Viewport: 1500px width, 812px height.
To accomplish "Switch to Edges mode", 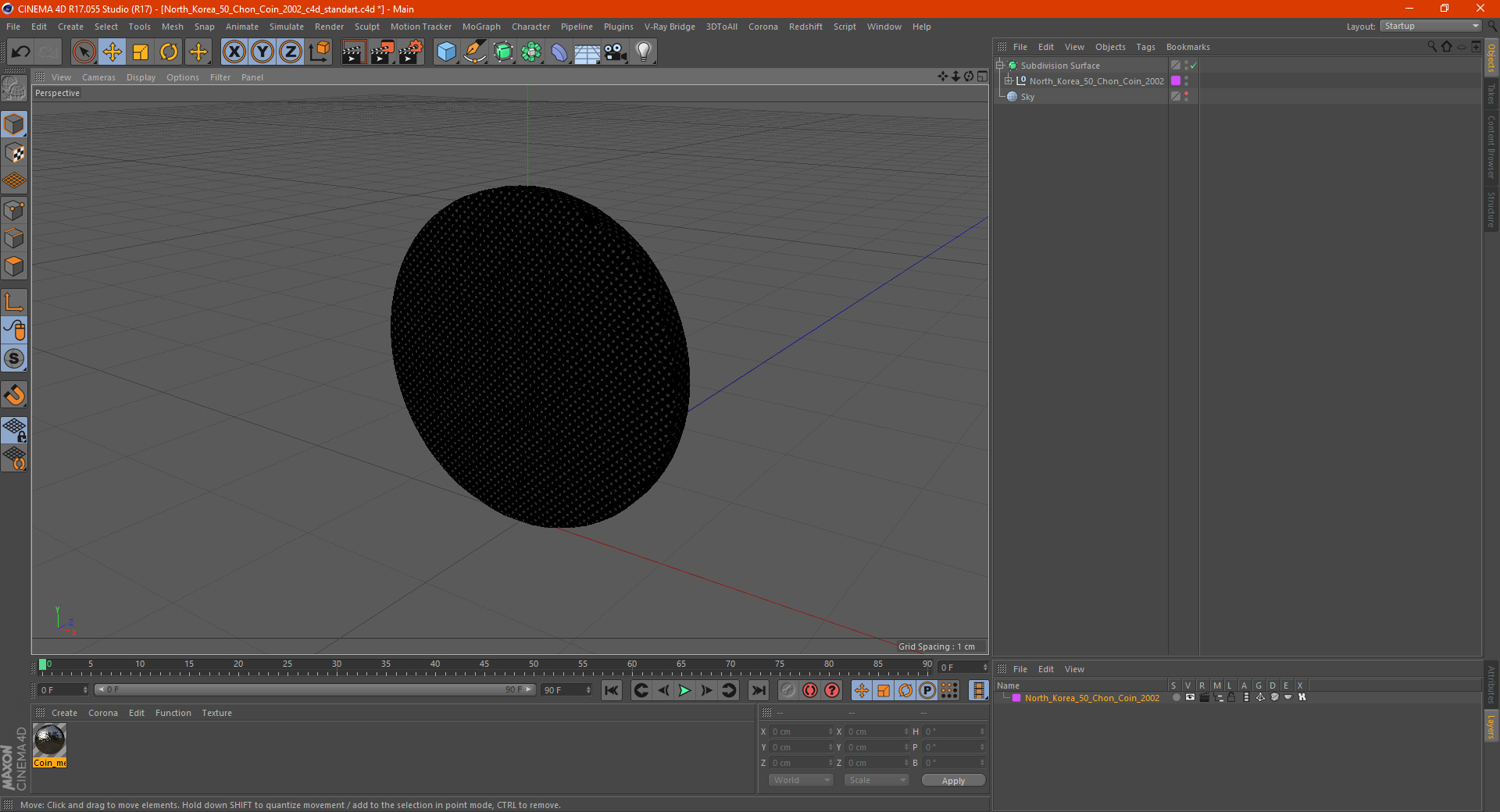I will click(x=14, y=238).
